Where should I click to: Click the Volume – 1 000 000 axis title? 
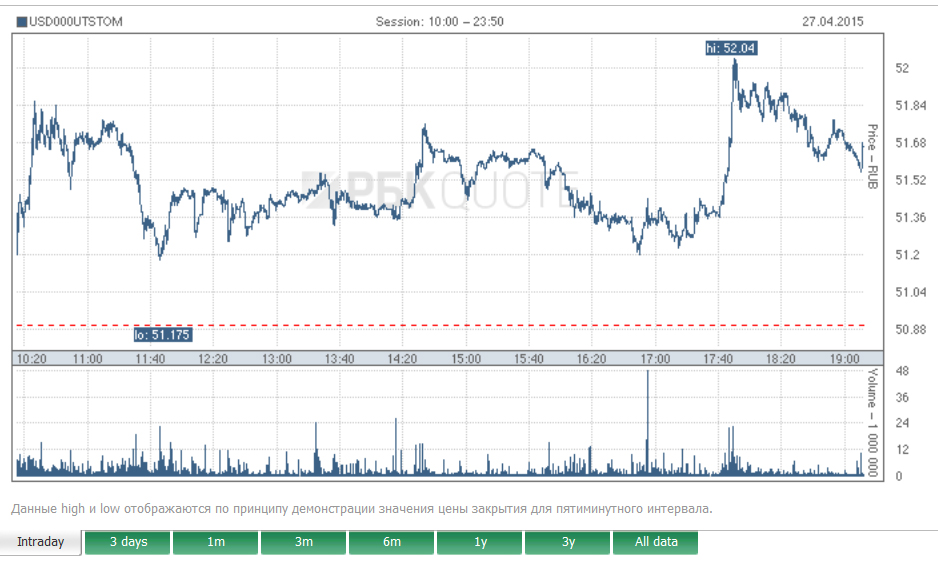coord(872,422)
